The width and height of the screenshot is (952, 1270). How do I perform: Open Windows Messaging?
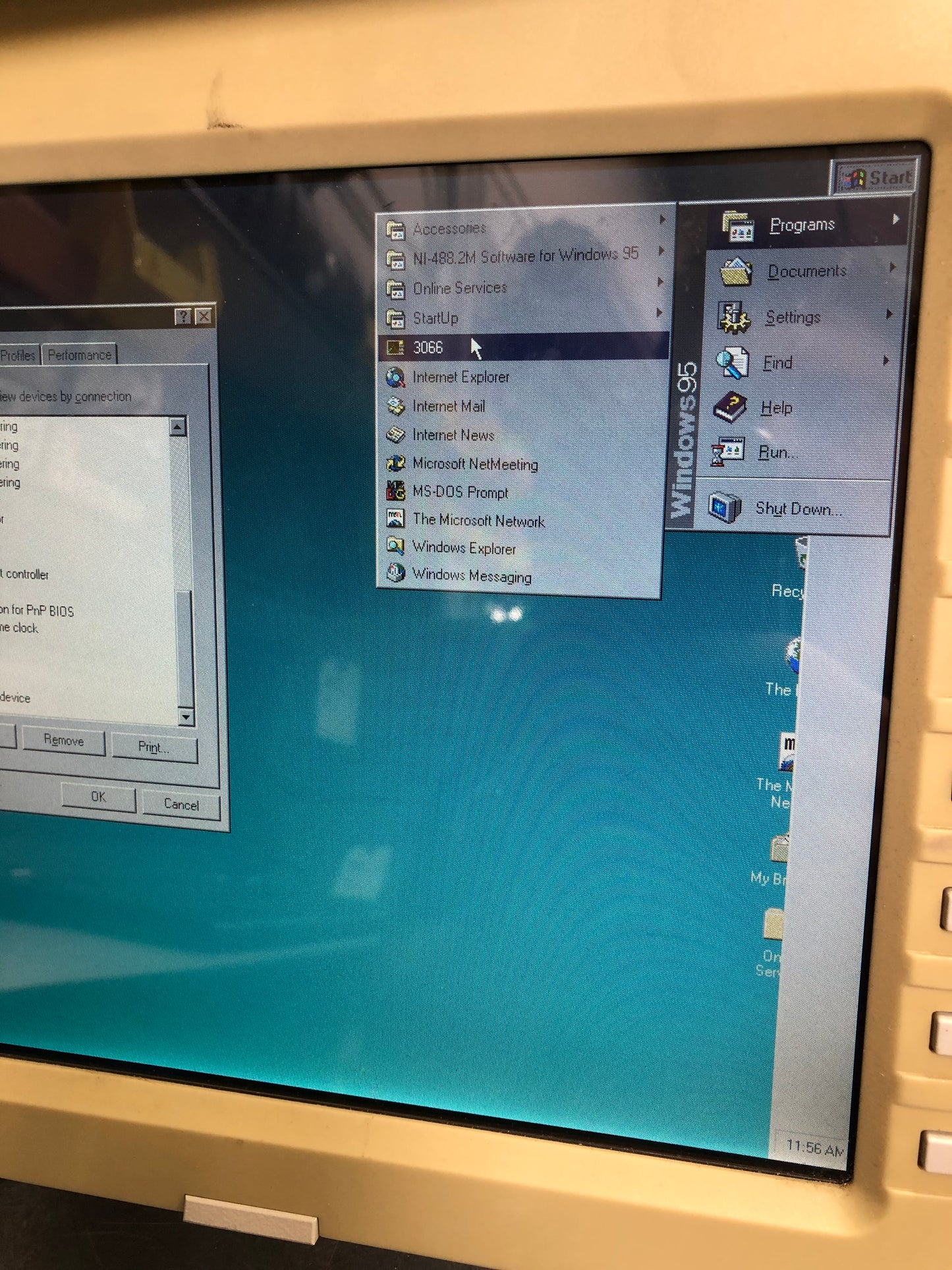pyautogui.click(x=471, y=575)
